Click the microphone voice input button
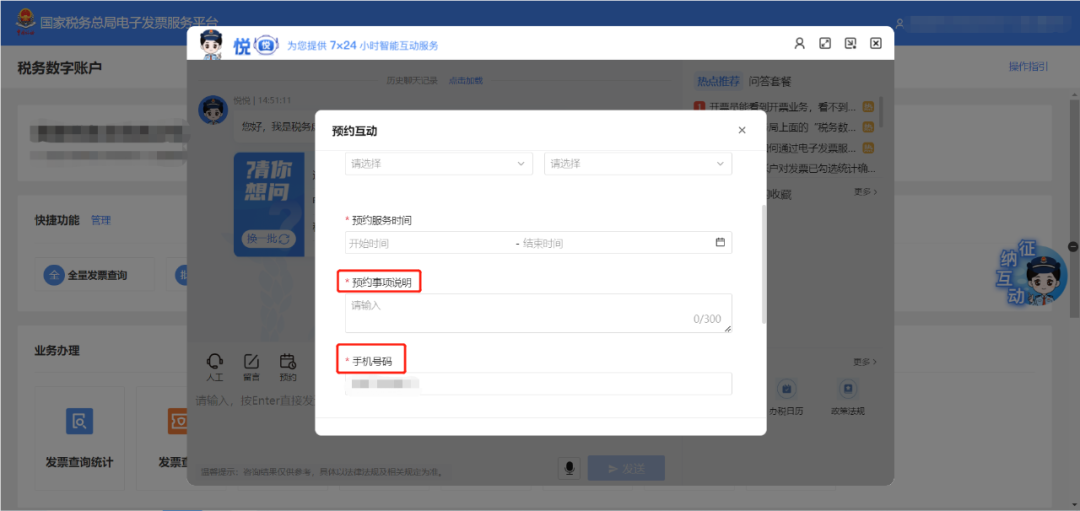 (x=570, y=468)
